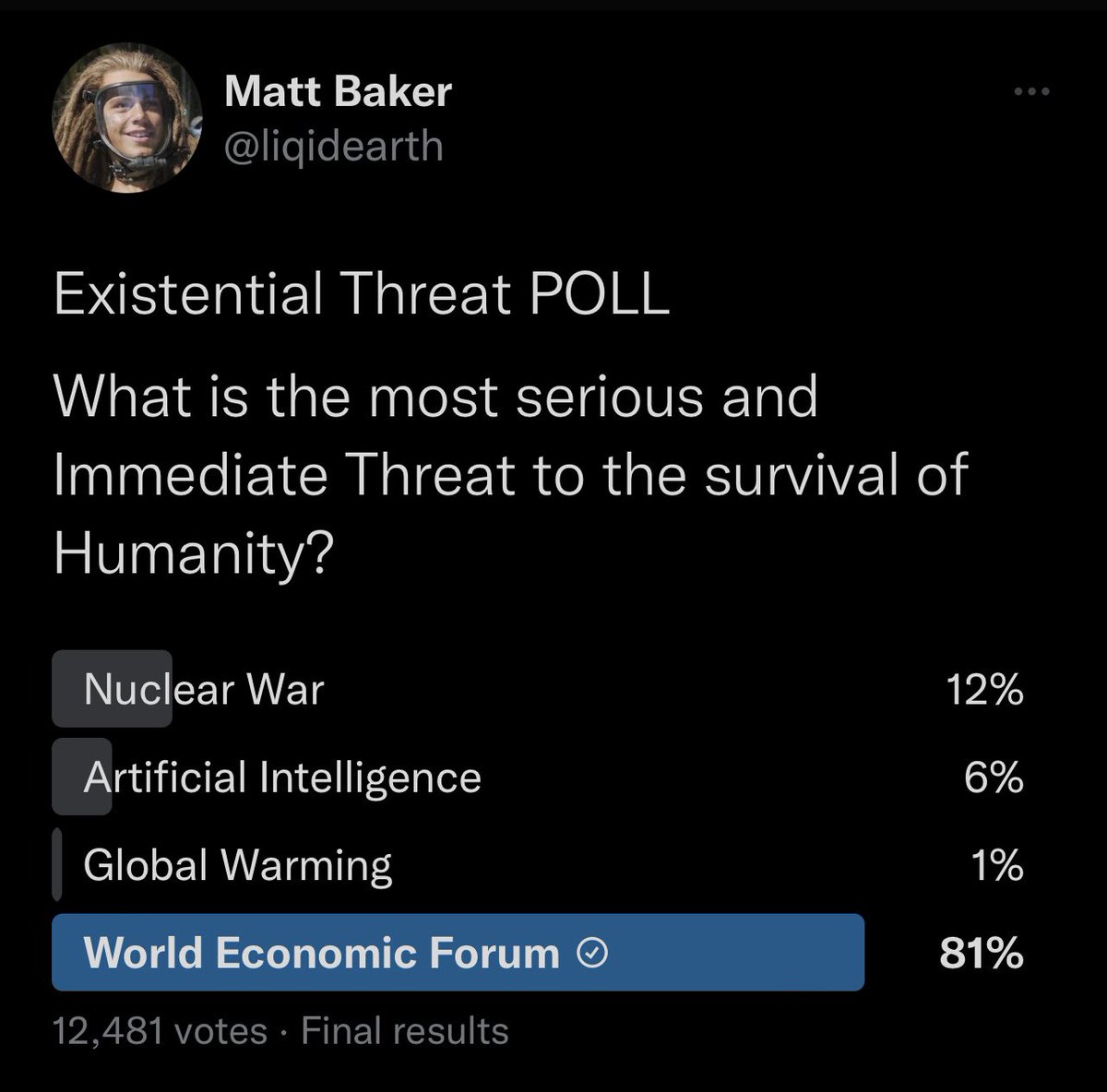Screen dimensions: 1107x1092
Task: Click the Final results label
Action: click(405, 1030)
